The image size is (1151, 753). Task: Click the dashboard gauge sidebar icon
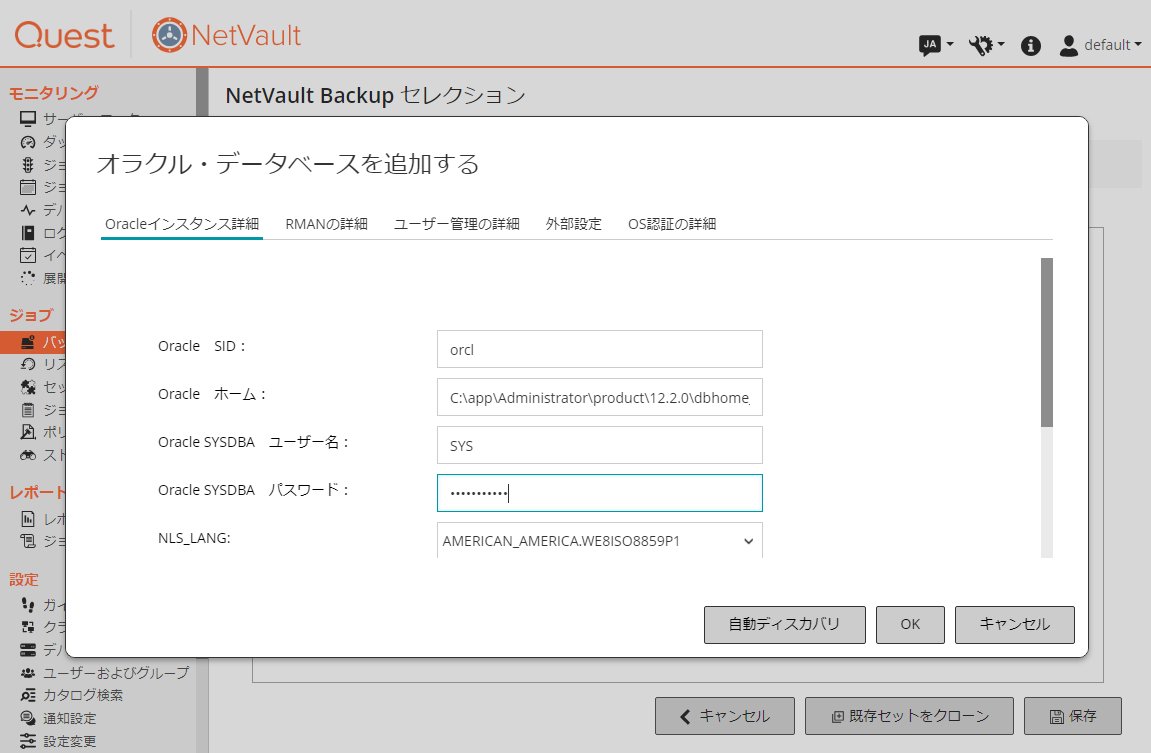coord(28,142)
